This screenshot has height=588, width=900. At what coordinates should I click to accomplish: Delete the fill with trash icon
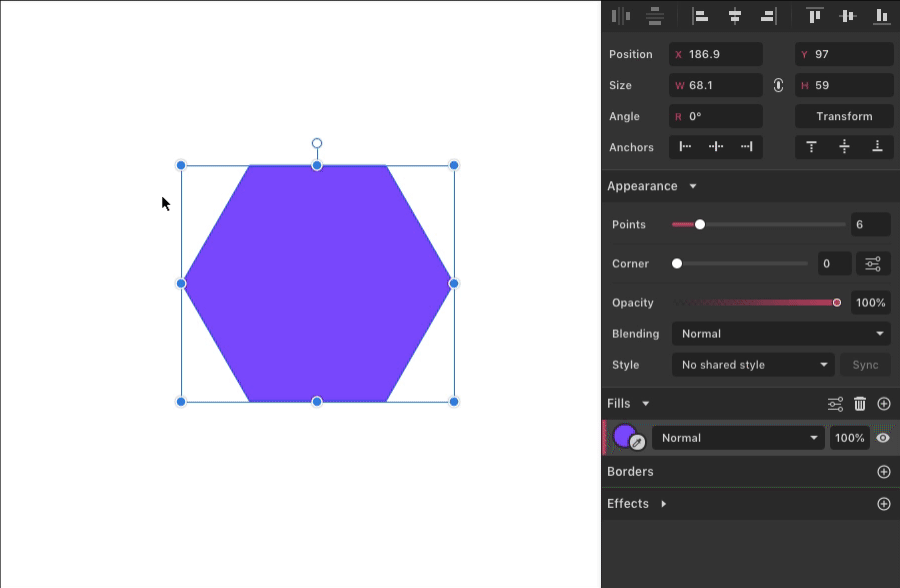point(860,404)
